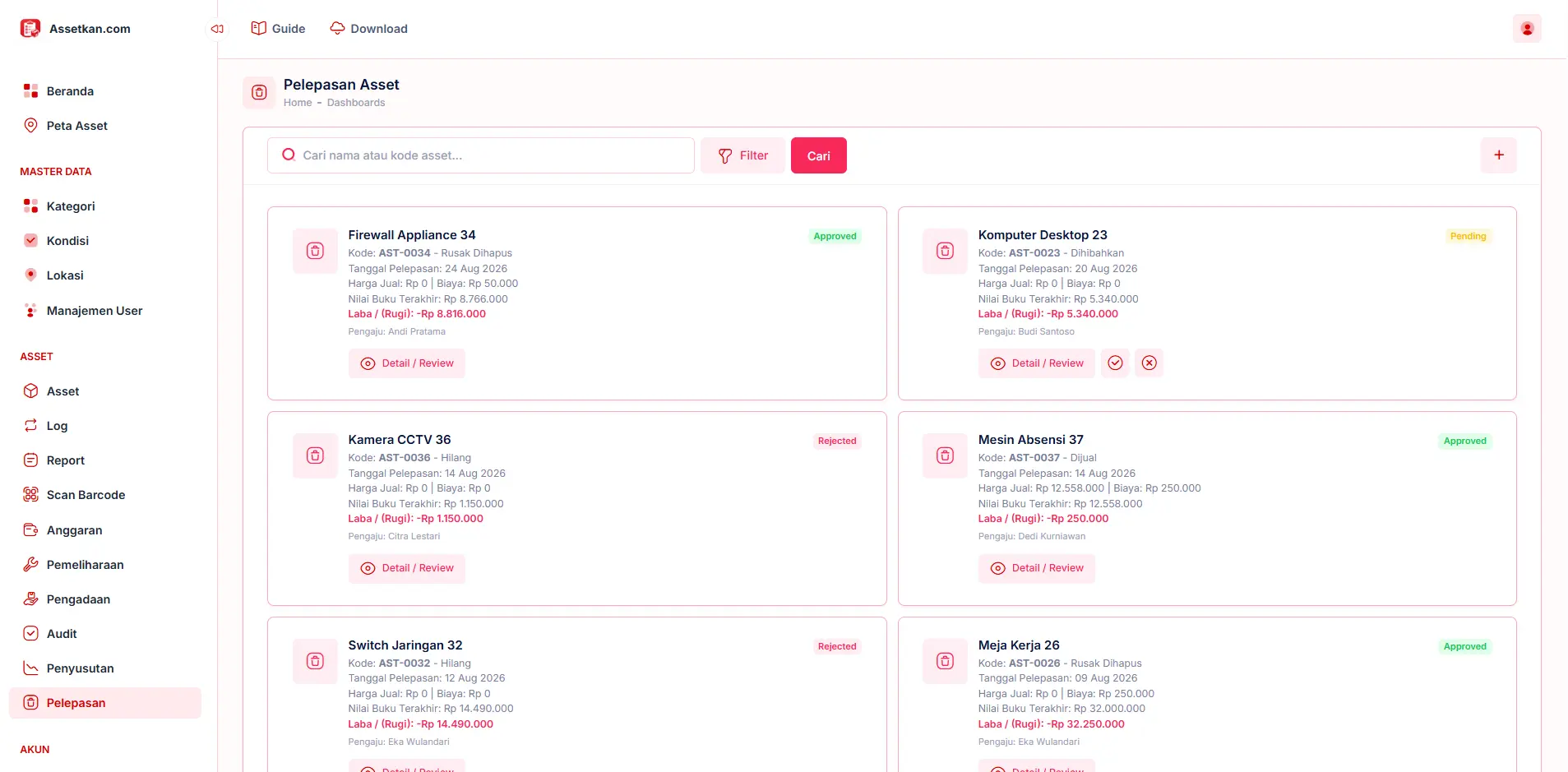
Task: Click the add new disposal plus button
Action: coord(1499,155)
